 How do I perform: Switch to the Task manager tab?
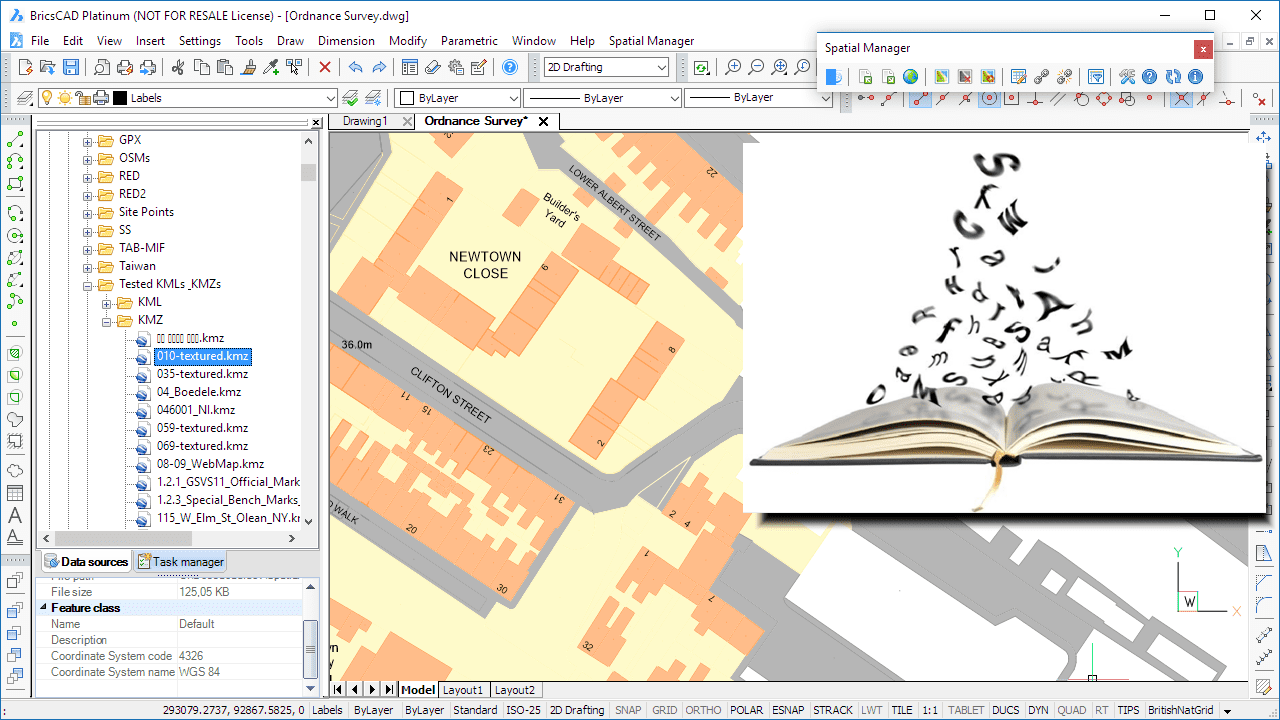182,562
